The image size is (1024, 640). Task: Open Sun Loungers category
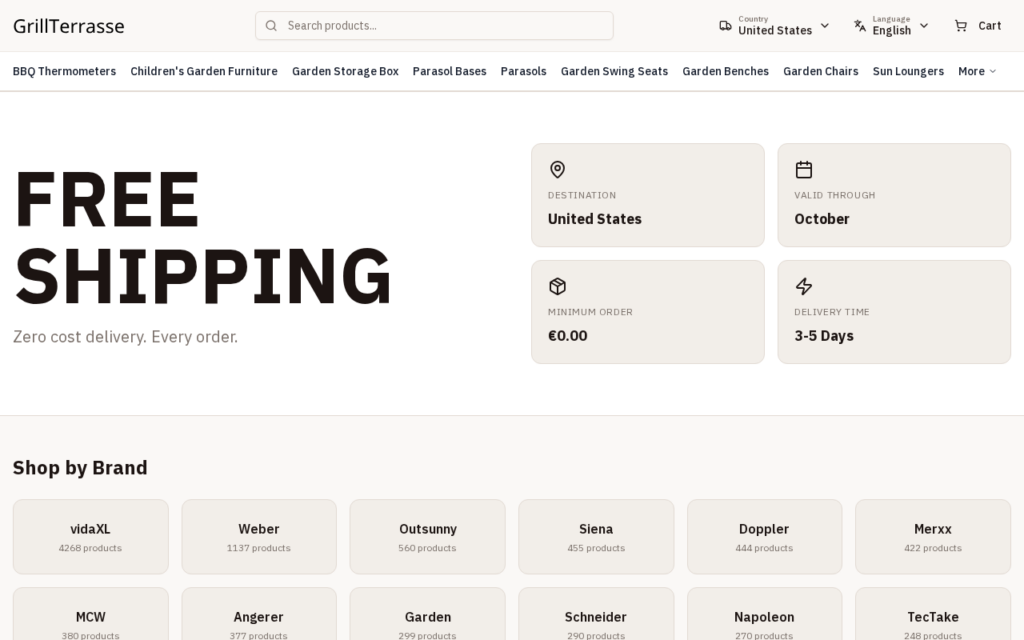[908, 71]
